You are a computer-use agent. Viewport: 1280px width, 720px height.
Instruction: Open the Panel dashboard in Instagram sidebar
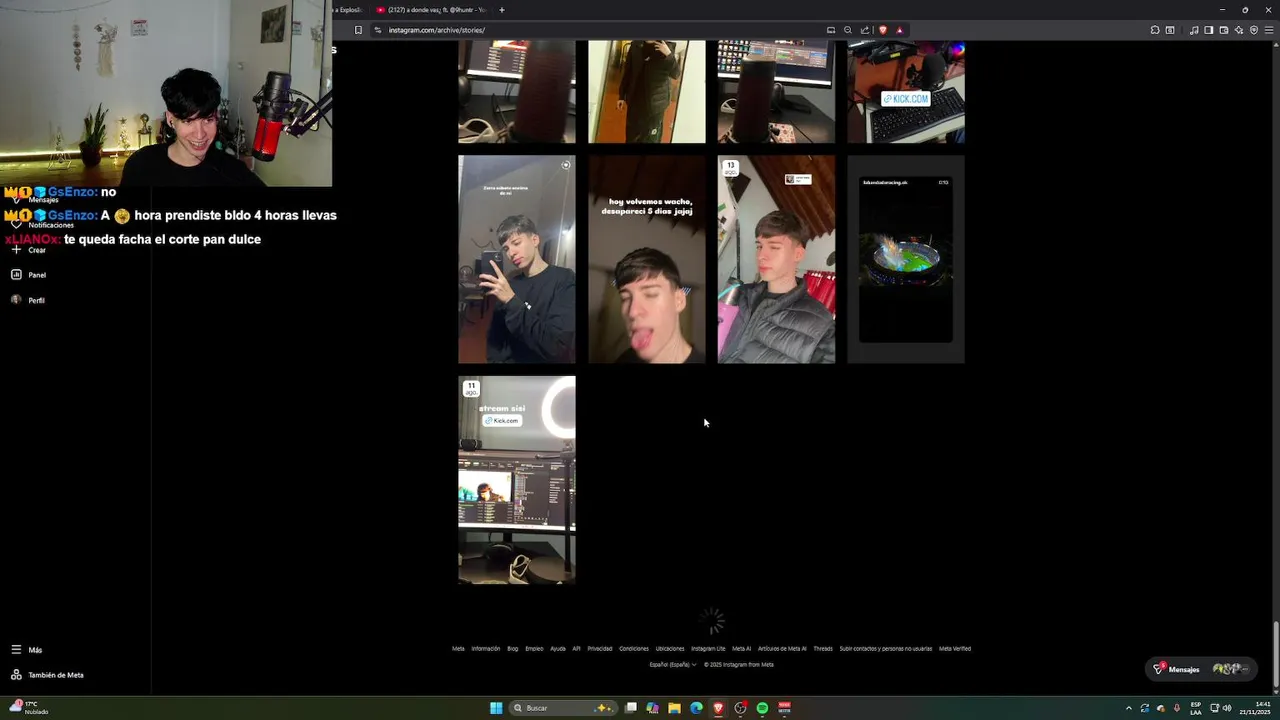[x=28, y=275]
